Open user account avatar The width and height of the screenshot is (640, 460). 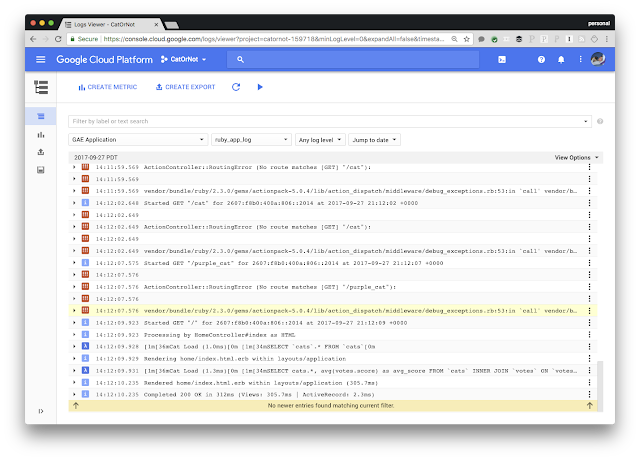598,60
